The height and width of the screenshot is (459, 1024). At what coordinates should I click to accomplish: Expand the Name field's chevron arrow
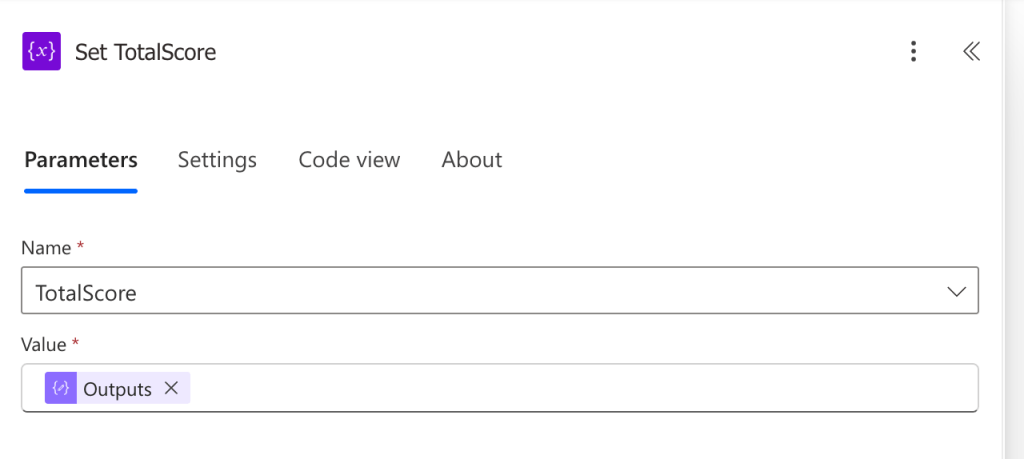[956, 292]
